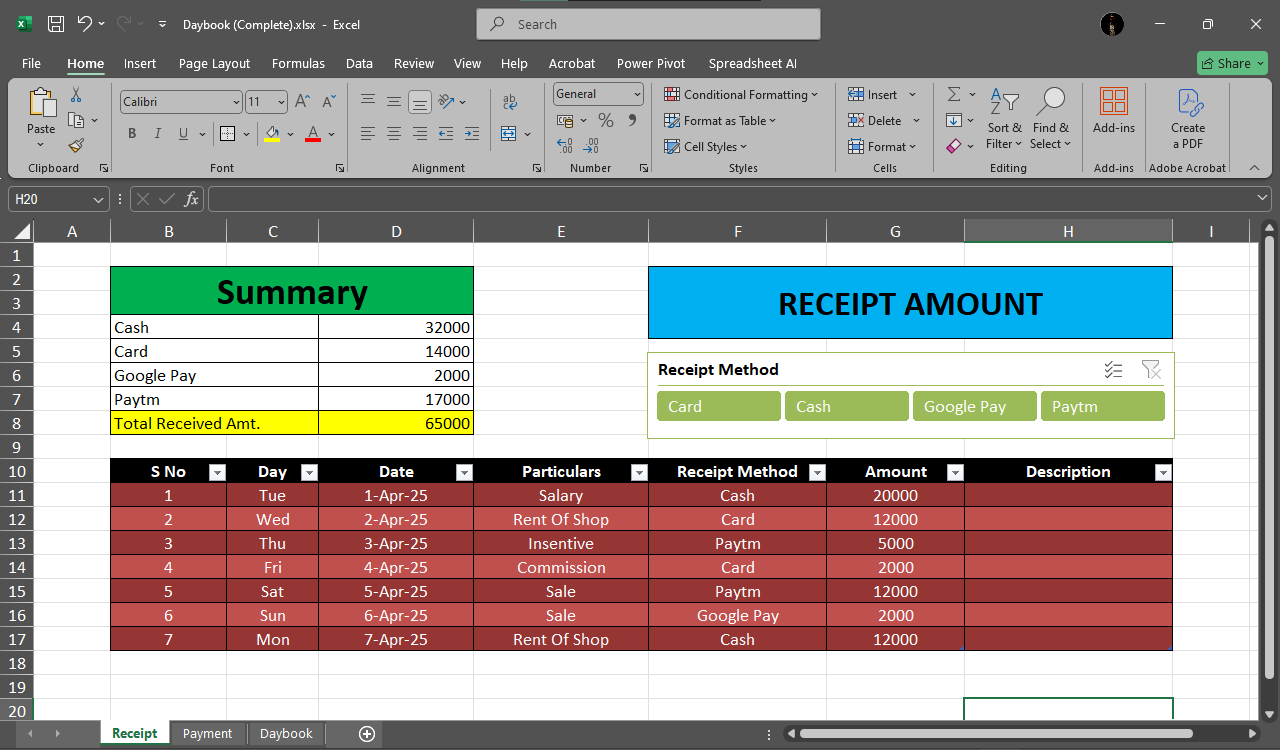Screen dimensions: 1280x750
Task: Select the Google Pay slicer button
Action: (974, 406)
